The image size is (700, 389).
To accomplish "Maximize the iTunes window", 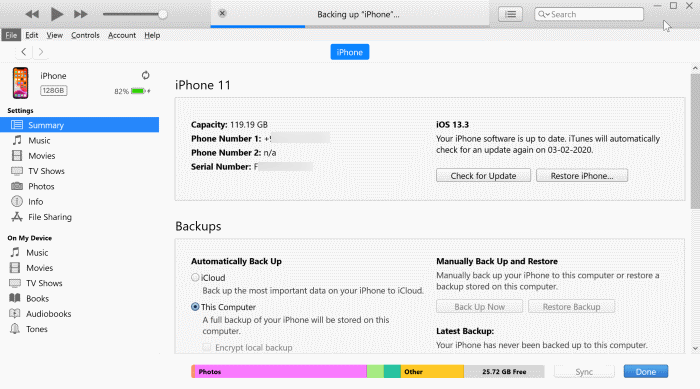I will click(673, 6).
